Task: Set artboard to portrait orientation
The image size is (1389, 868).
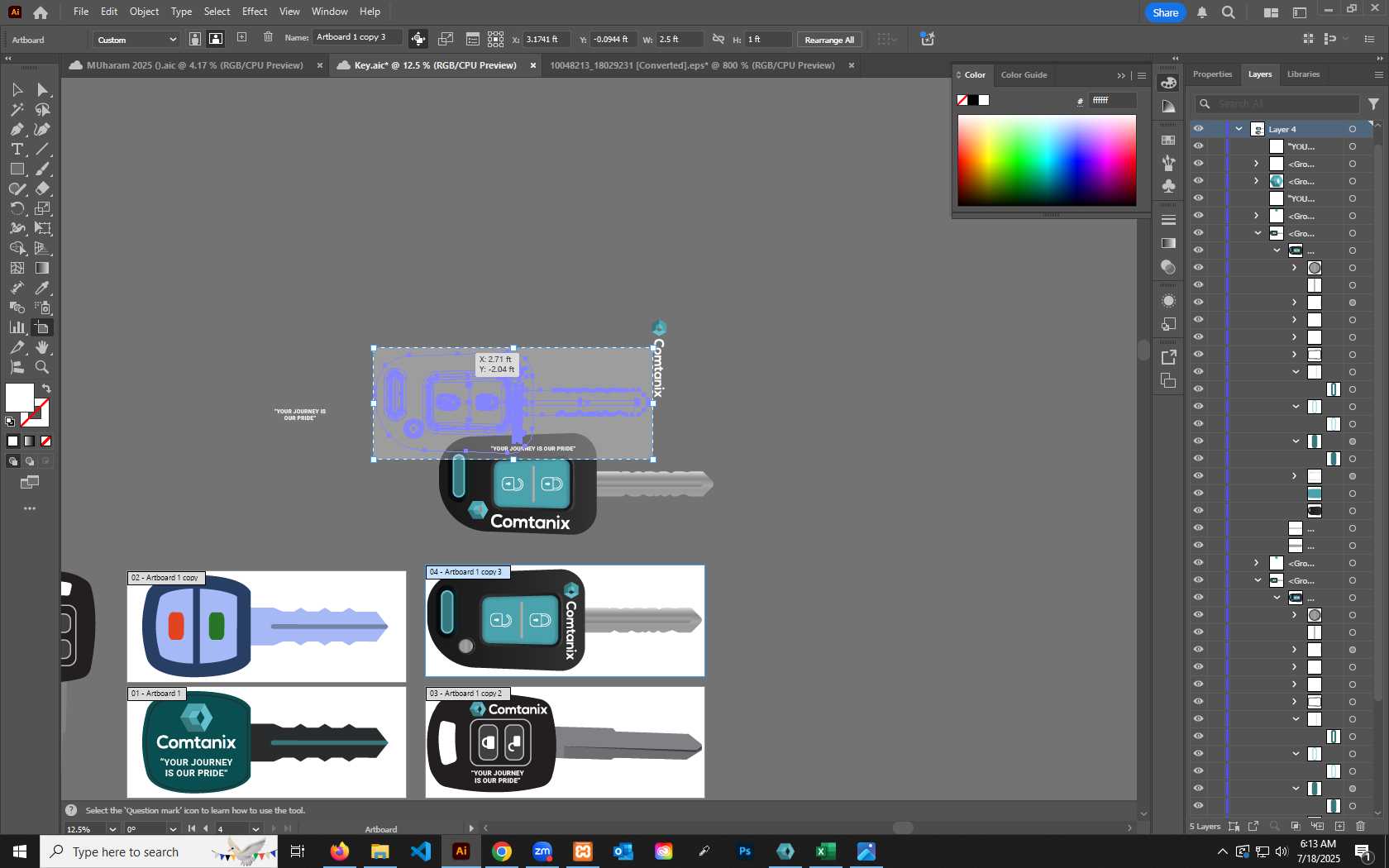Action: click(x=194, y=39)
